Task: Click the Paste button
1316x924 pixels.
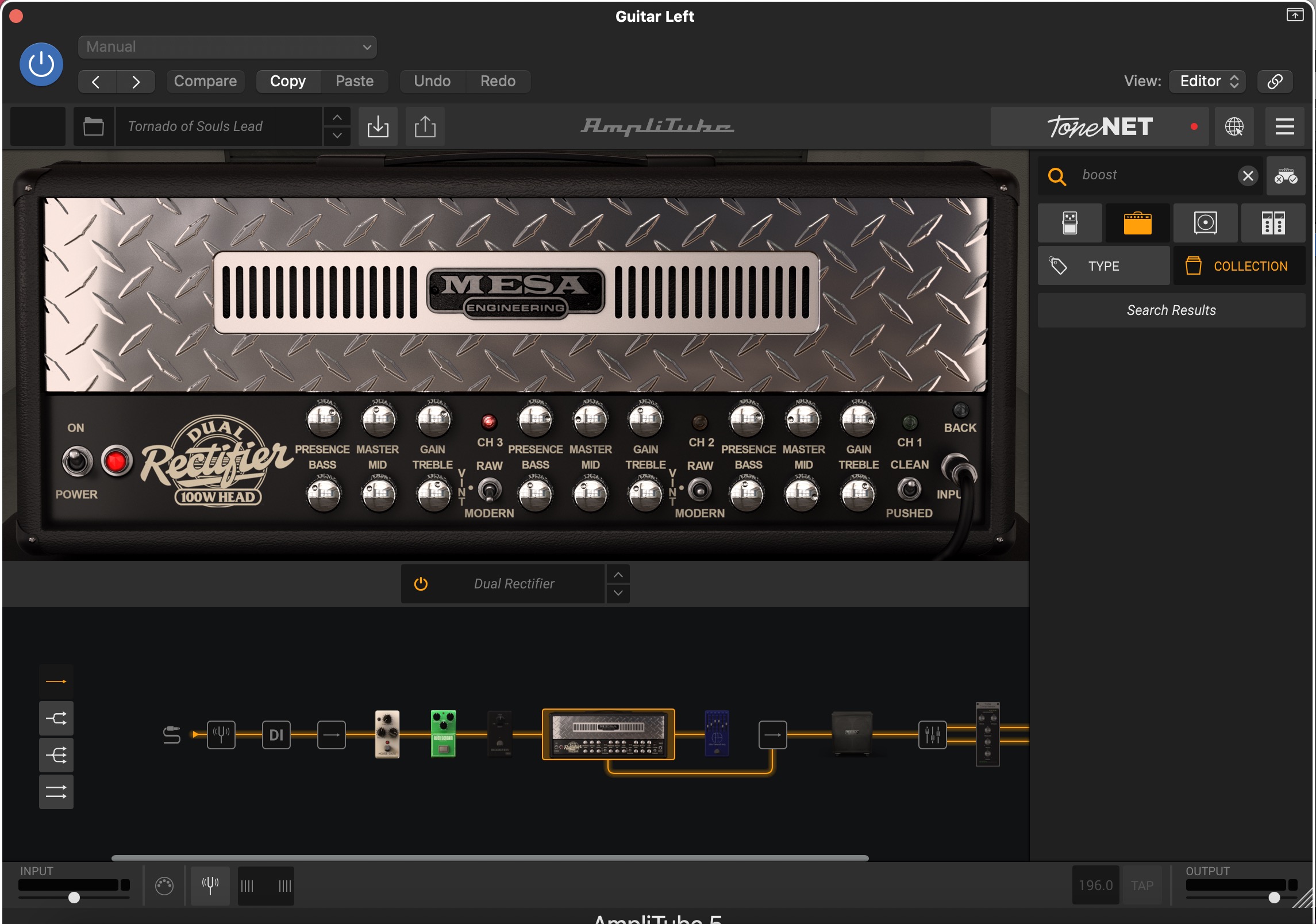Action: click(x=355, y=82)
